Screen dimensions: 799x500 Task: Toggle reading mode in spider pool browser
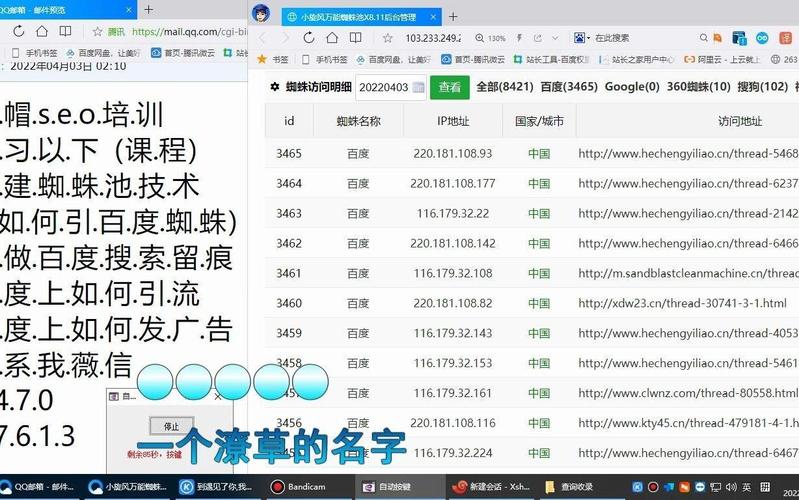(x=356, y=38)
